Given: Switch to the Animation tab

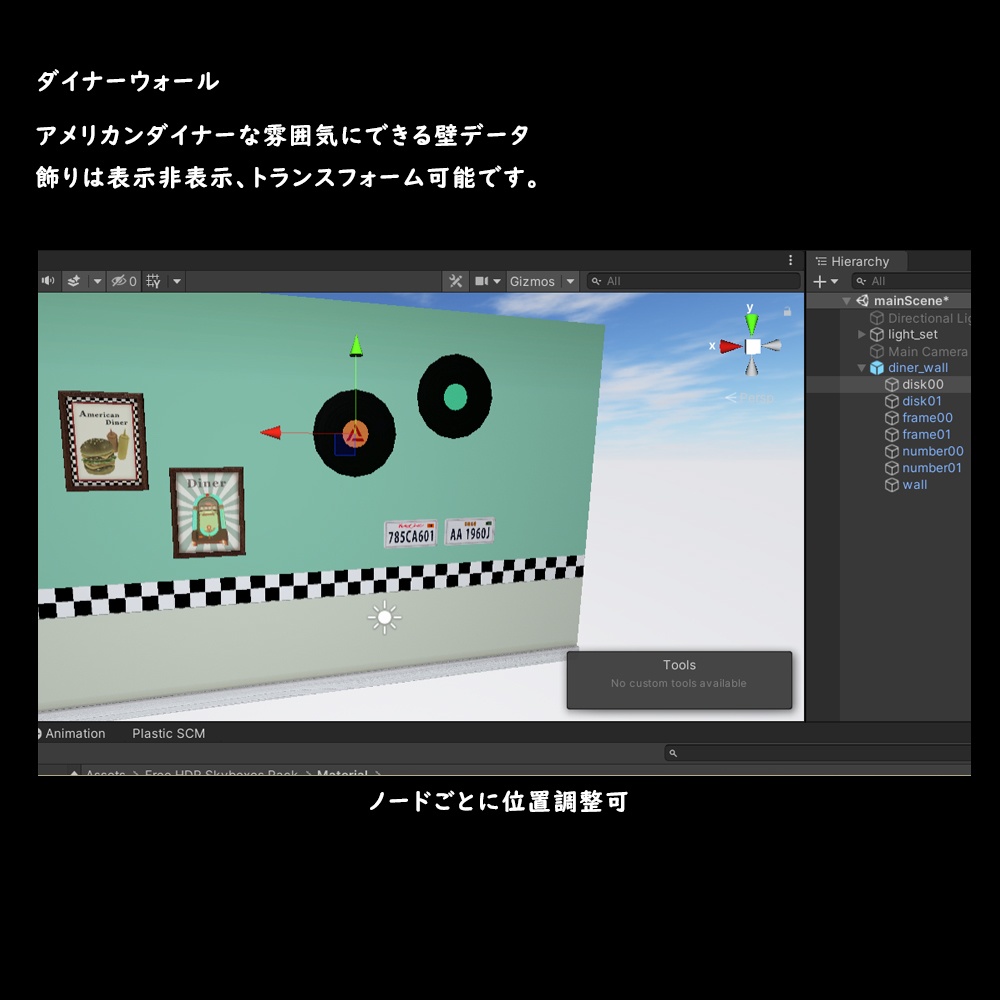Looking at the screenshot, I should [75, 733].
